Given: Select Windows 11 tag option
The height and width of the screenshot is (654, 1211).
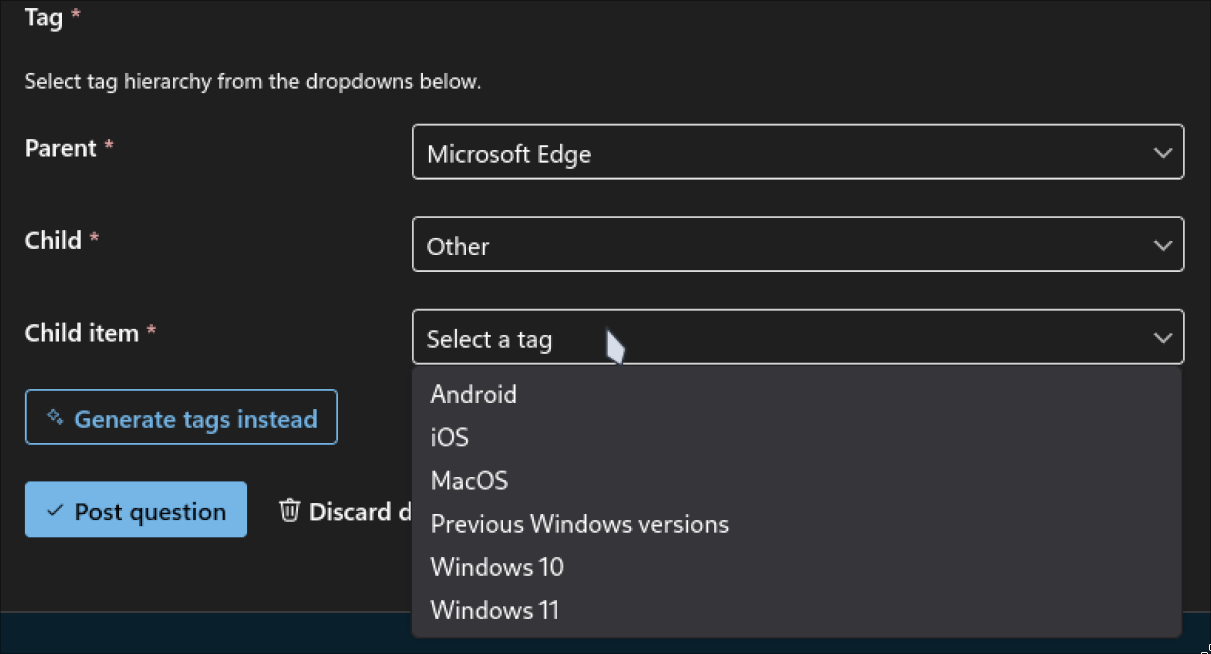Looking at the screenshot, I should [796, 610].
